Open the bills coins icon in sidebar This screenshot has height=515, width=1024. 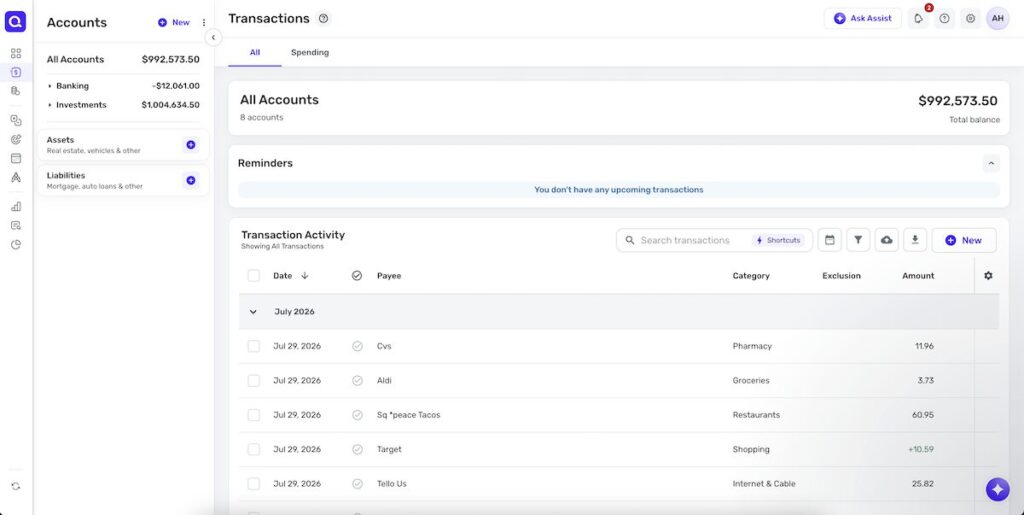coord(16,91)
